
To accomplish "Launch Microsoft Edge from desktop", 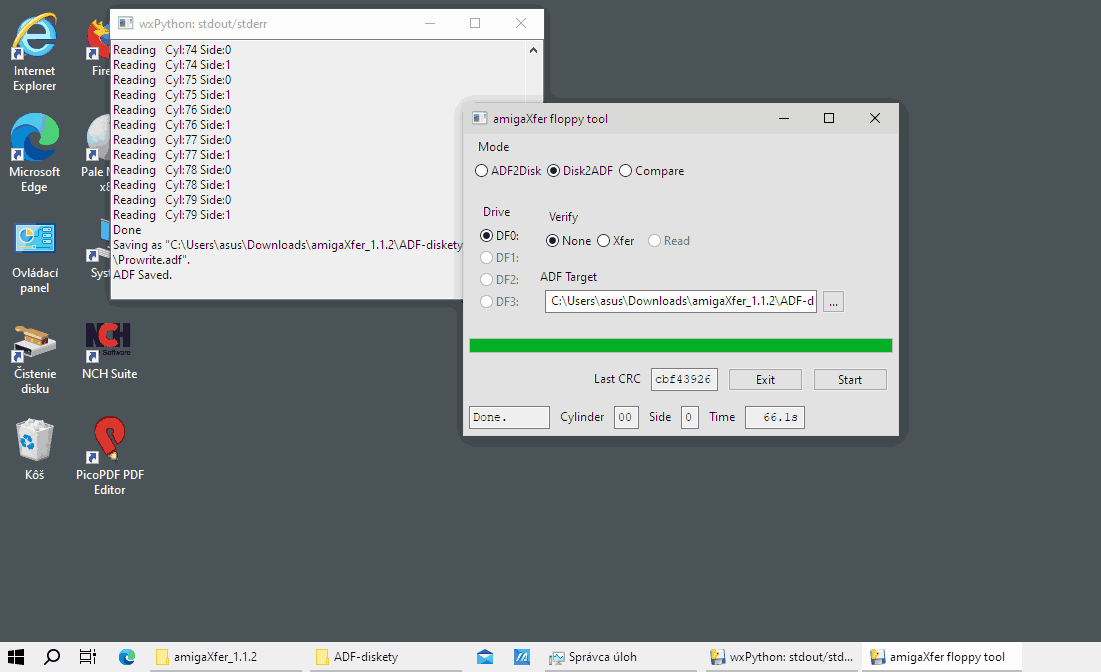I will coord(34,152).
